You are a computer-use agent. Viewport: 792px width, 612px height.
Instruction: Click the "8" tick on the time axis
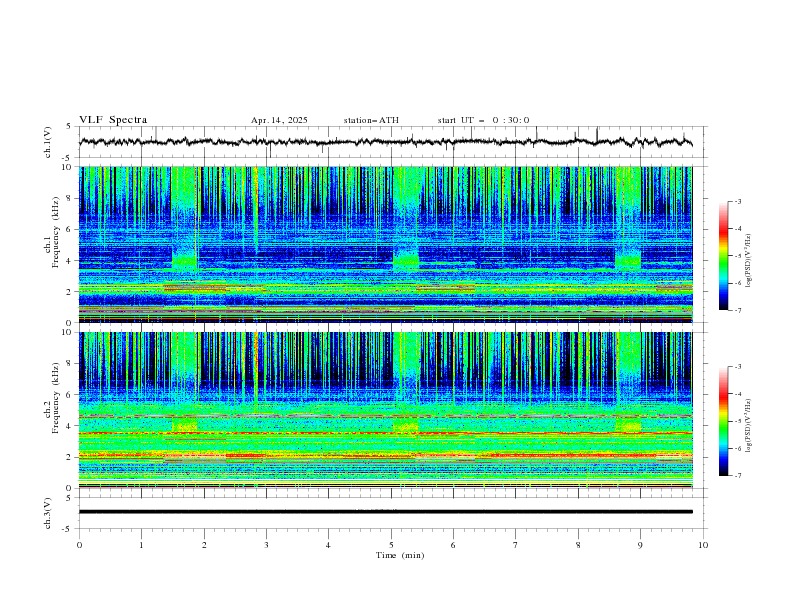tap(578, 545)
